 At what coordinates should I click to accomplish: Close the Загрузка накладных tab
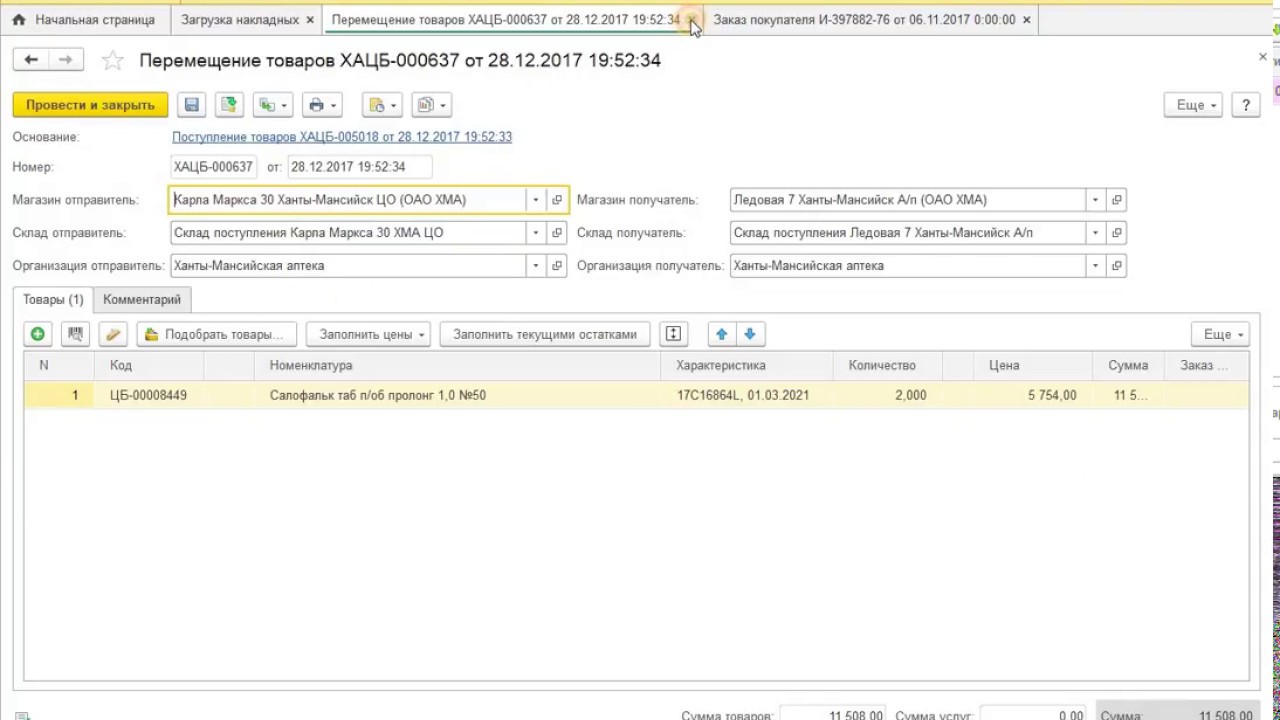(x=310, y=20)
